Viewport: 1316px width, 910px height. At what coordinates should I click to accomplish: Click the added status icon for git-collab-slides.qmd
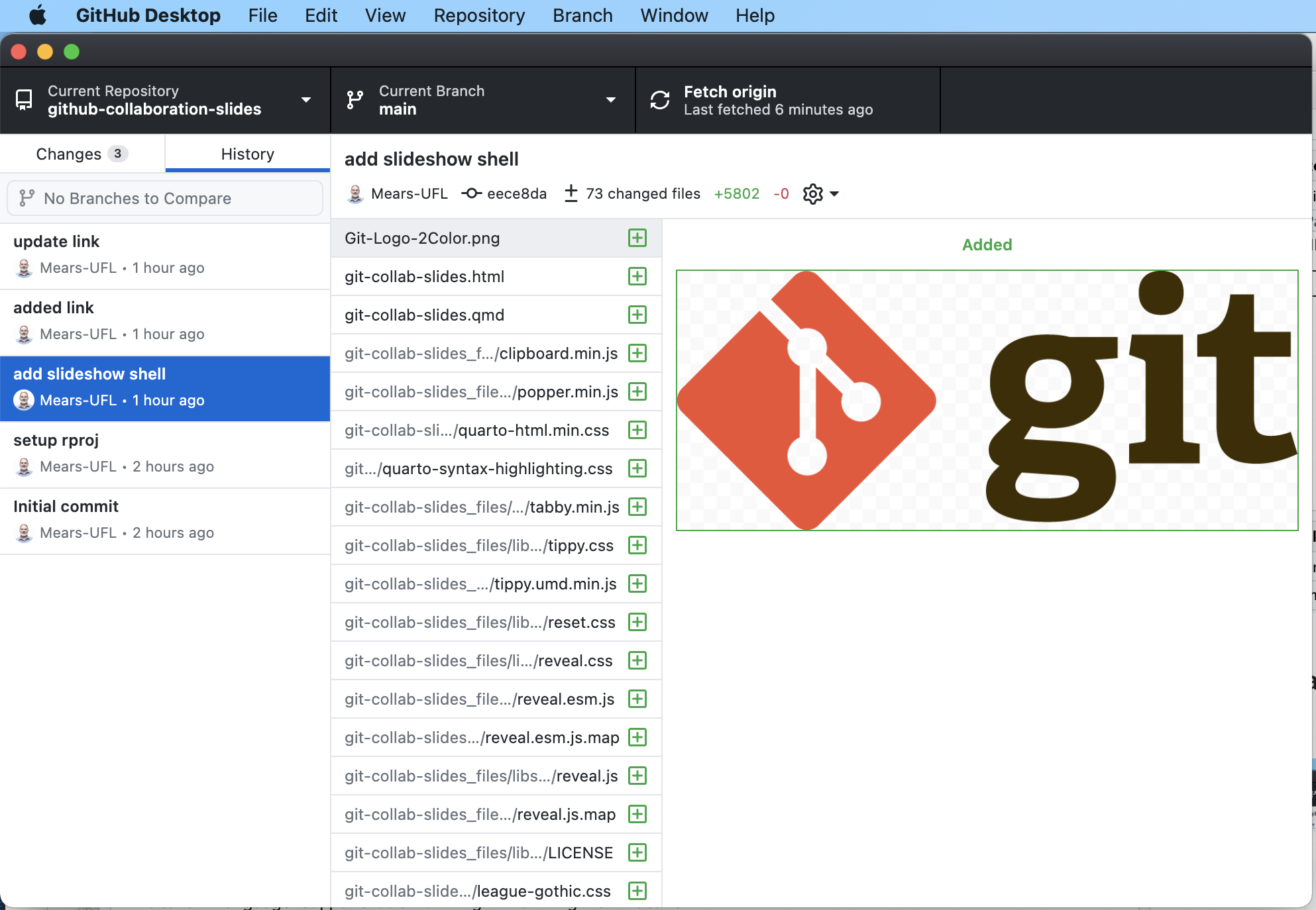(637, 315)
